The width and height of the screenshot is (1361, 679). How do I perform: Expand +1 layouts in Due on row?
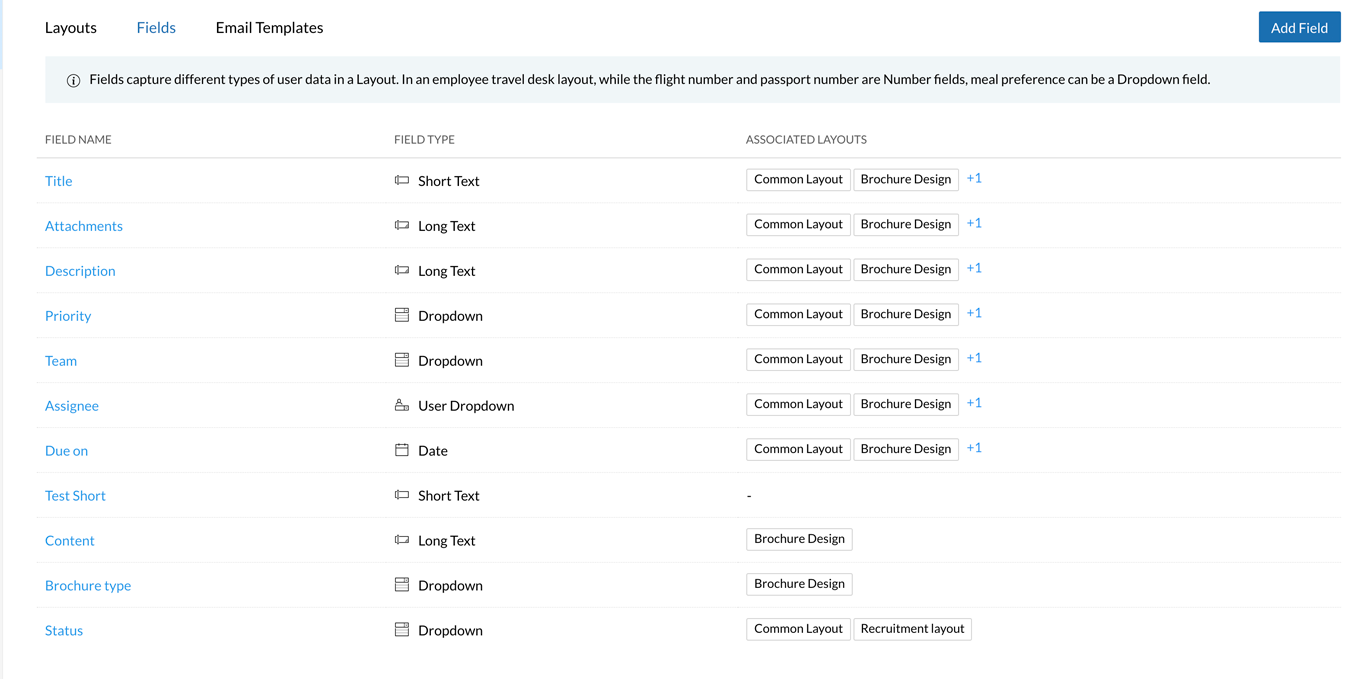974,448
